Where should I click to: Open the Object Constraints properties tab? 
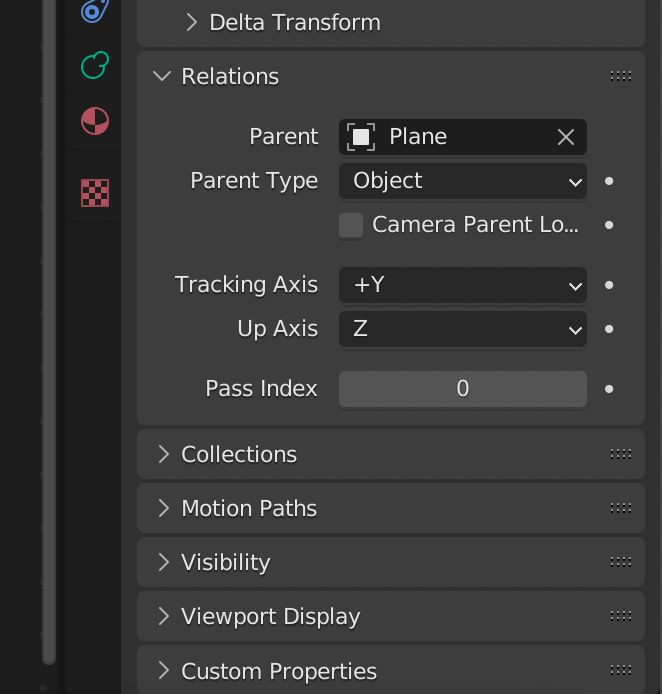click(x=94, y=10)
